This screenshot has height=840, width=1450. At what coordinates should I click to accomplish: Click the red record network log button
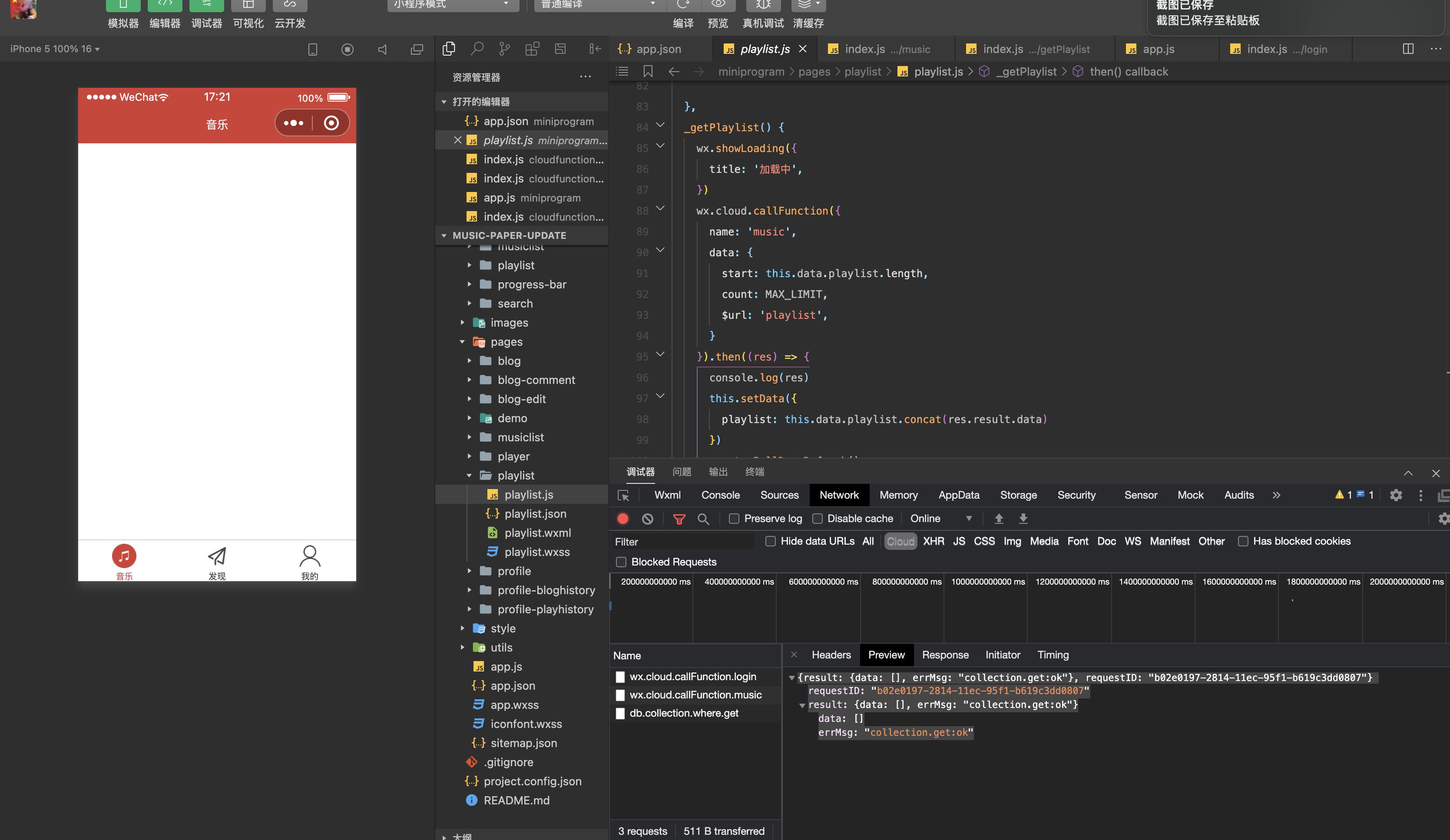[622, 519]
